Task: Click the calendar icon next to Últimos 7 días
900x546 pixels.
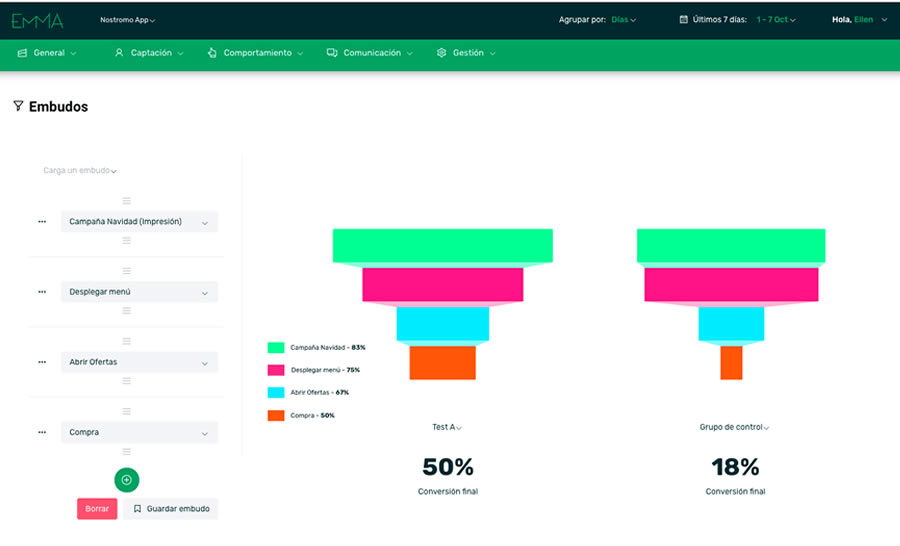Action: click(x=684, y=19)
